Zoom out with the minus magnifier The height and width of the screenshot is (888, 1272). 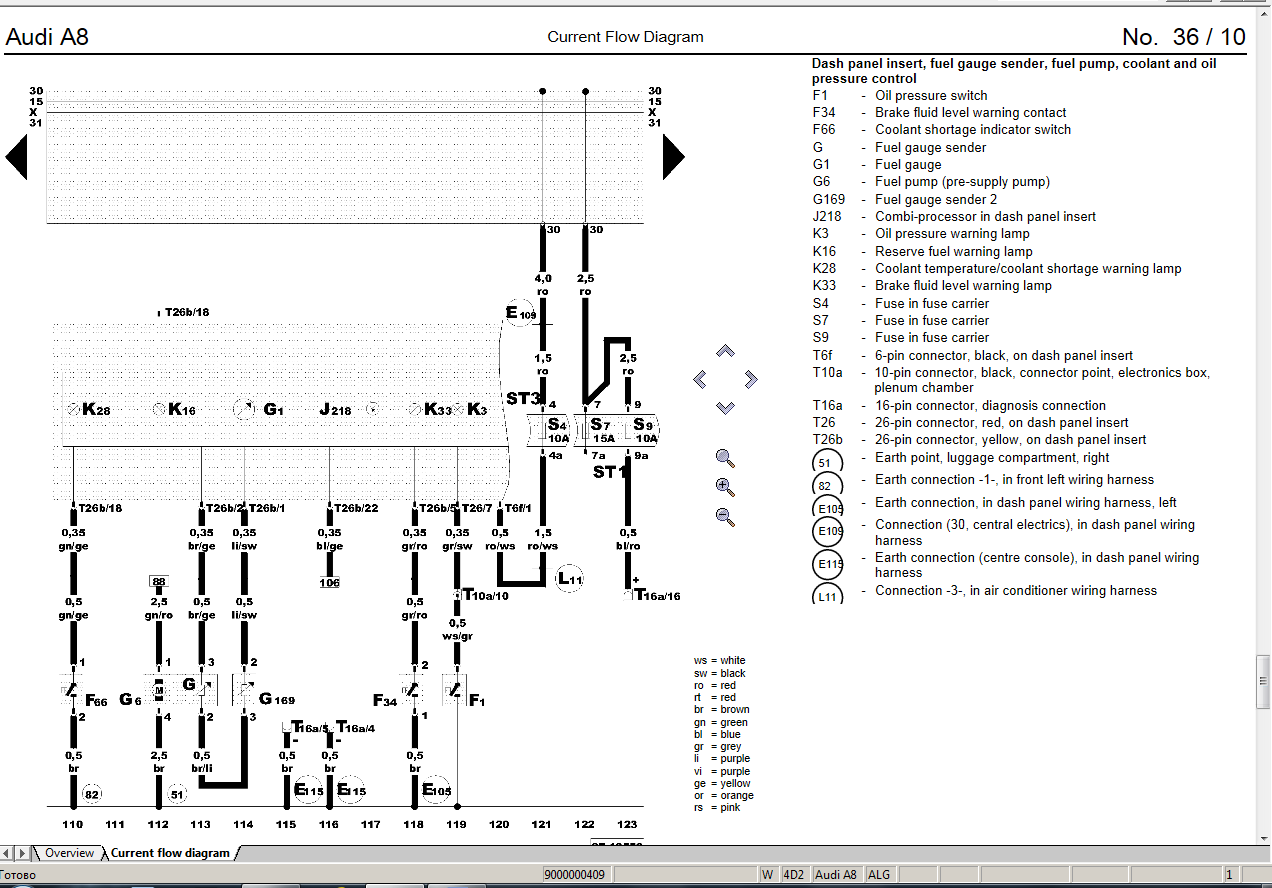coord(726,517)
